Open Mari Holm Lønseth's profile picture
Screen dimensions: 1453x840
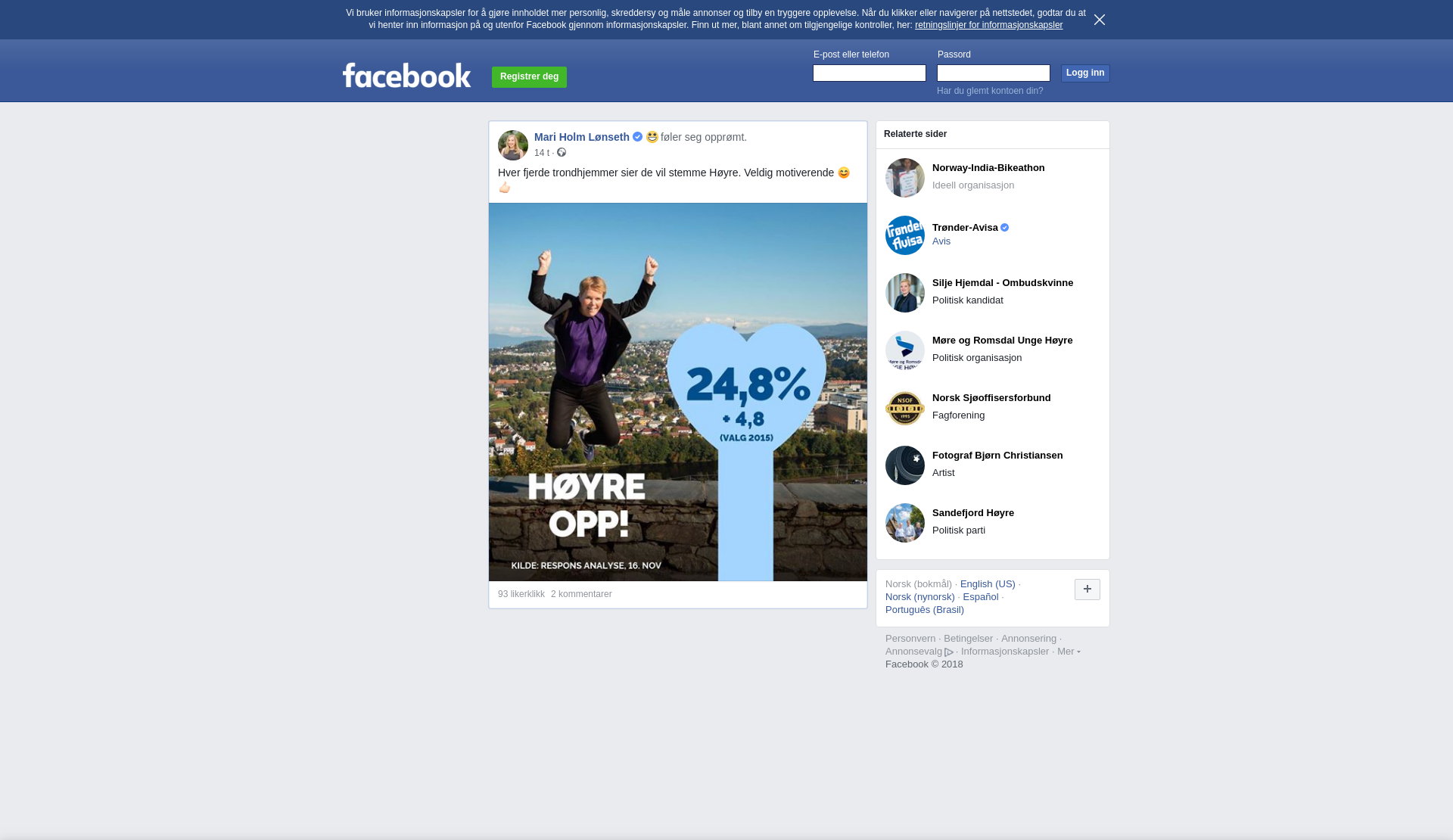(513, 145)
